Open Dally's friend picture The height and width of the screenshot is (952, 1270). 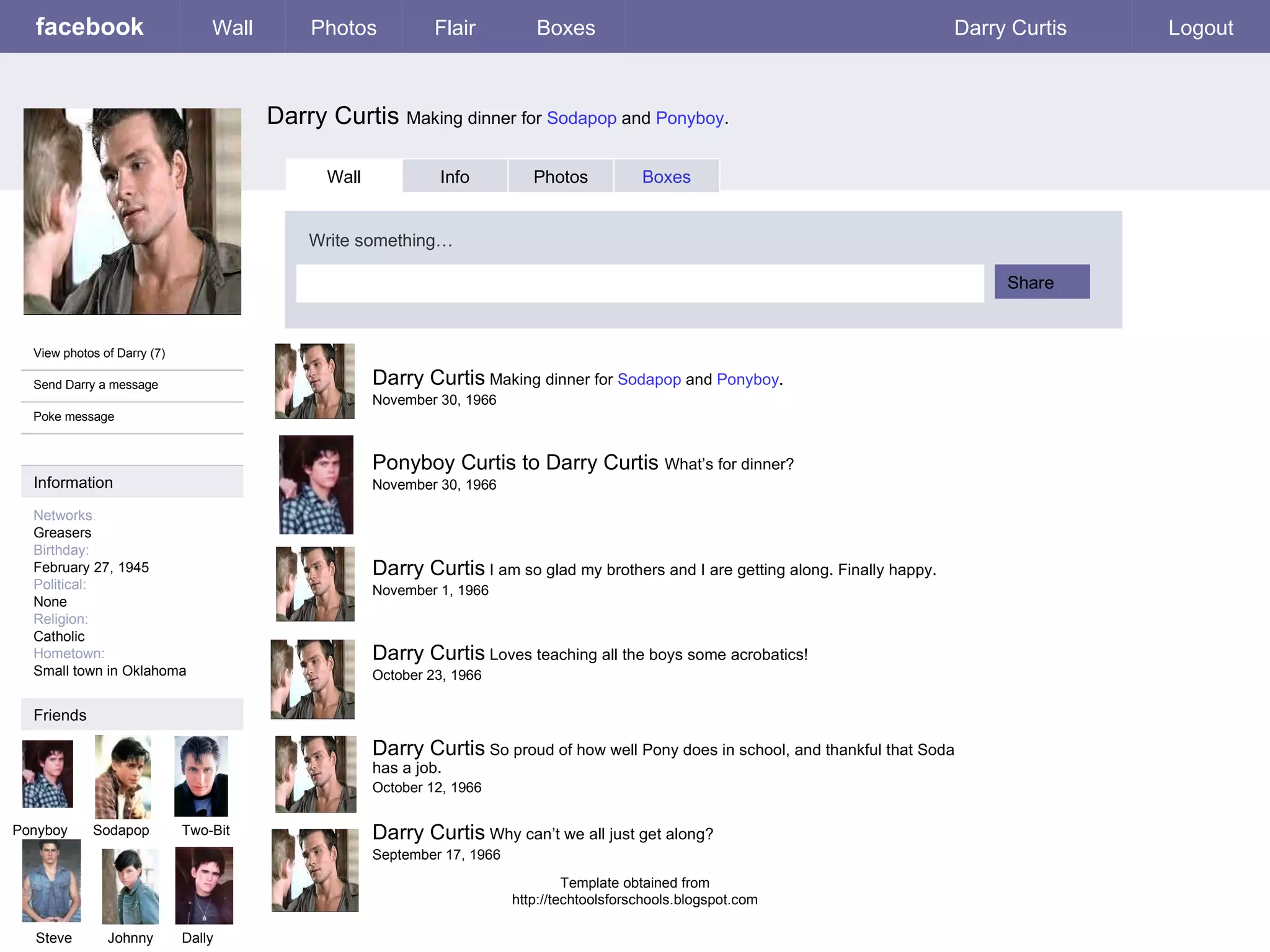[x=204, y=886]
